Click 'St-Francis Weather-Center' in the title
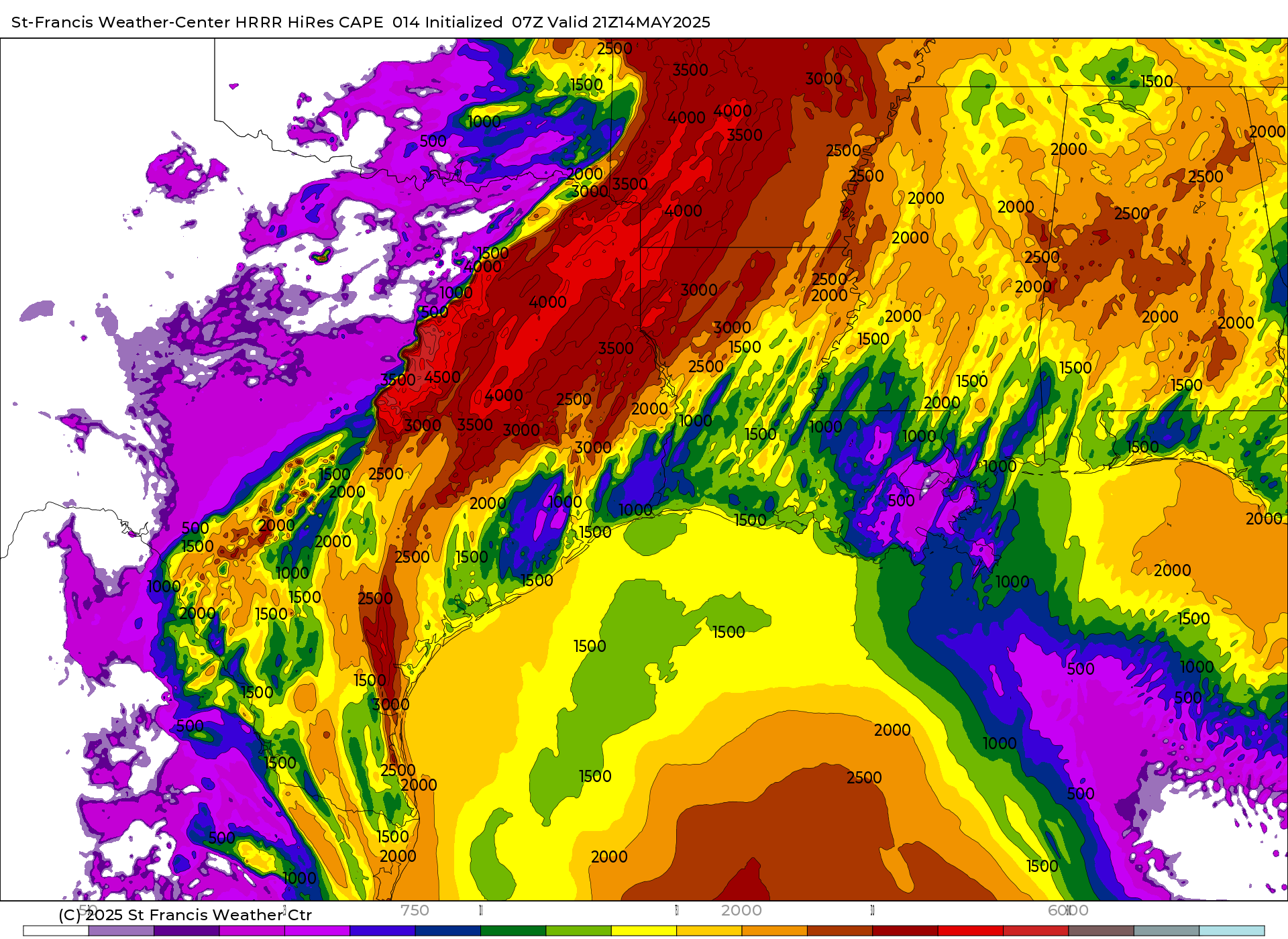The height and width of the screenshot is (939, 1288). [x=121, y=22]
